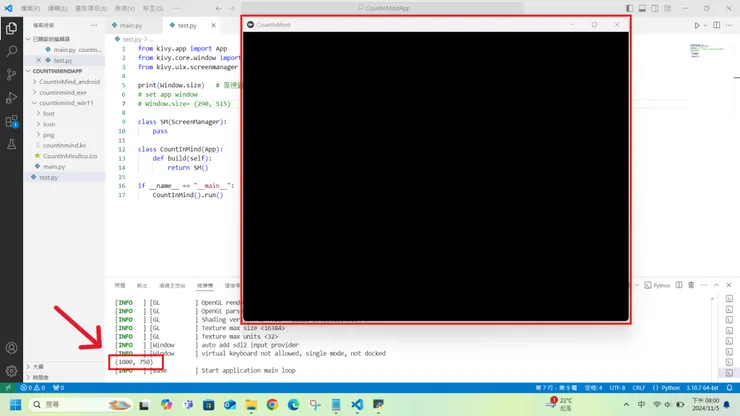
Task: Toggle secondary sidebar visibility in title bar
Action: (655, 8)
